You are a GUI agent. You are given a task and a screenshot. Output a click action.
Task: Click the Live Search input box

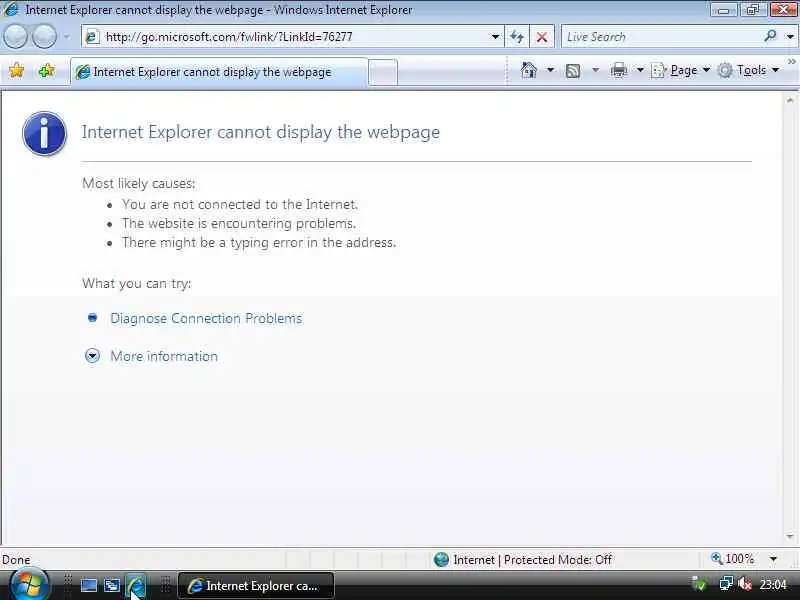click(661, 37)
